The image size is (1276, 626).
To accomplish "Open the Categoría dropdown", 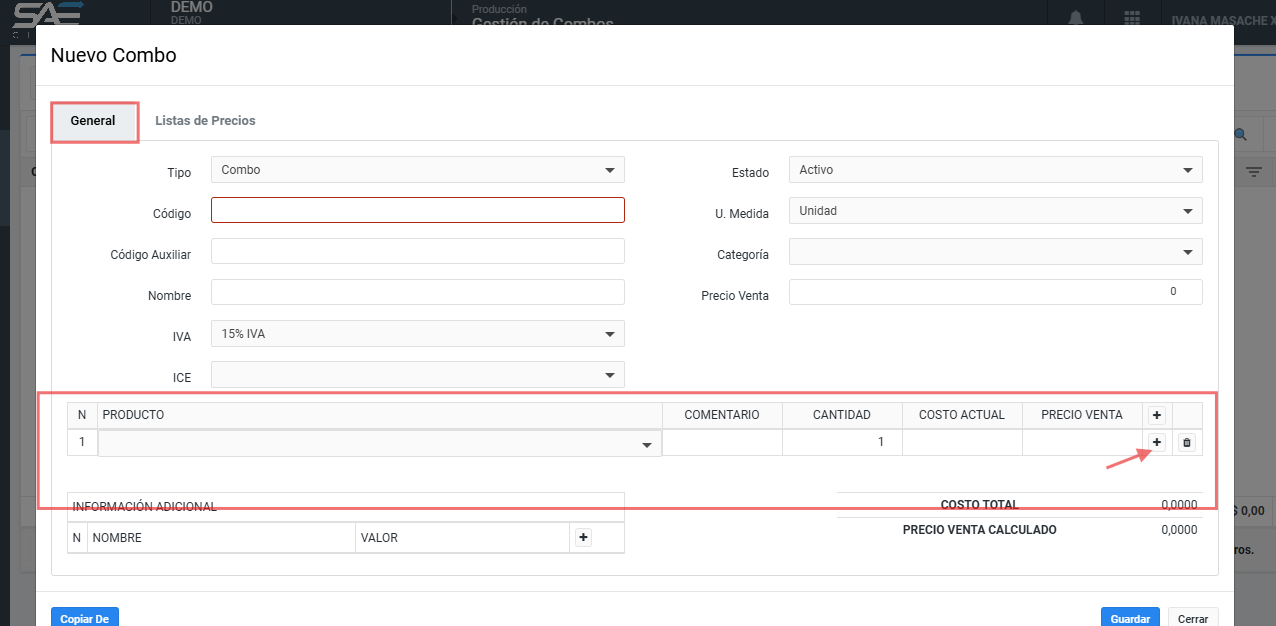I will (x=995, y=252).
